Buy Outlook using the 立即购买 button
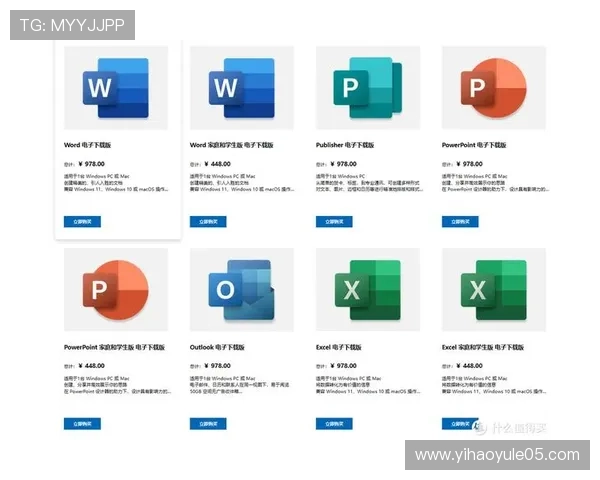This screenshot has width=600, height=480. coord(208,423)
